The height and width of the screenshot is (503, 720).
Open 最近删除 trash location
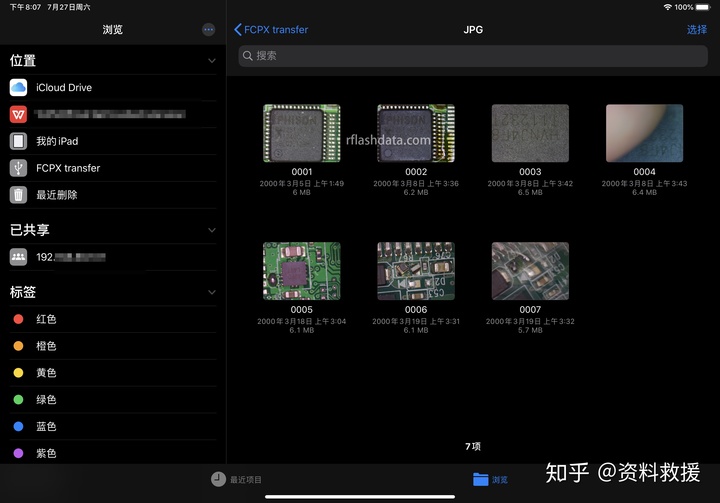tap(112, 195)
